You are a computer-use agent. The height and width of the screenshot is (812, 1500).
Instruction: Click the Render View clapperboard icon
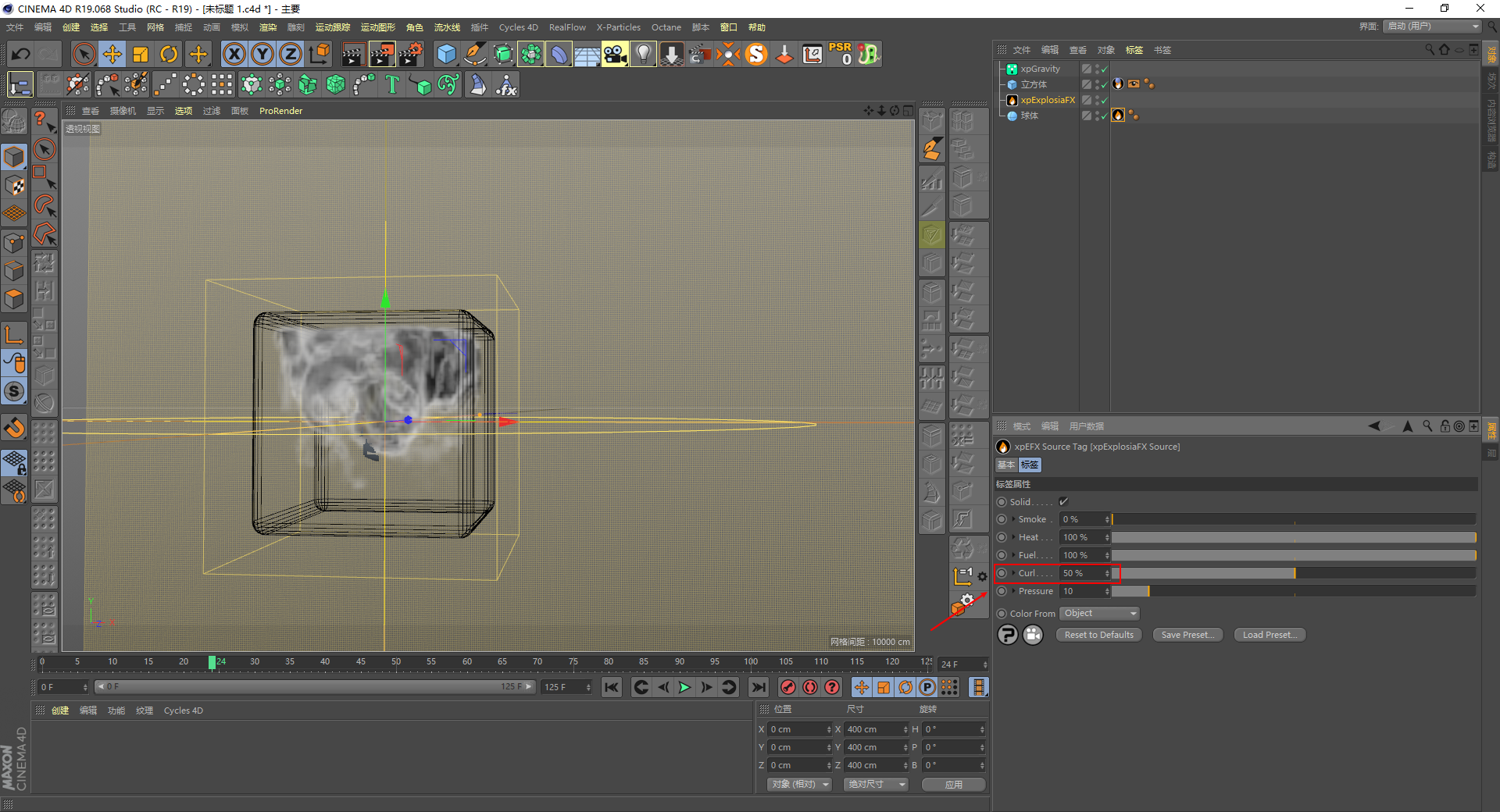coord(352,54)
